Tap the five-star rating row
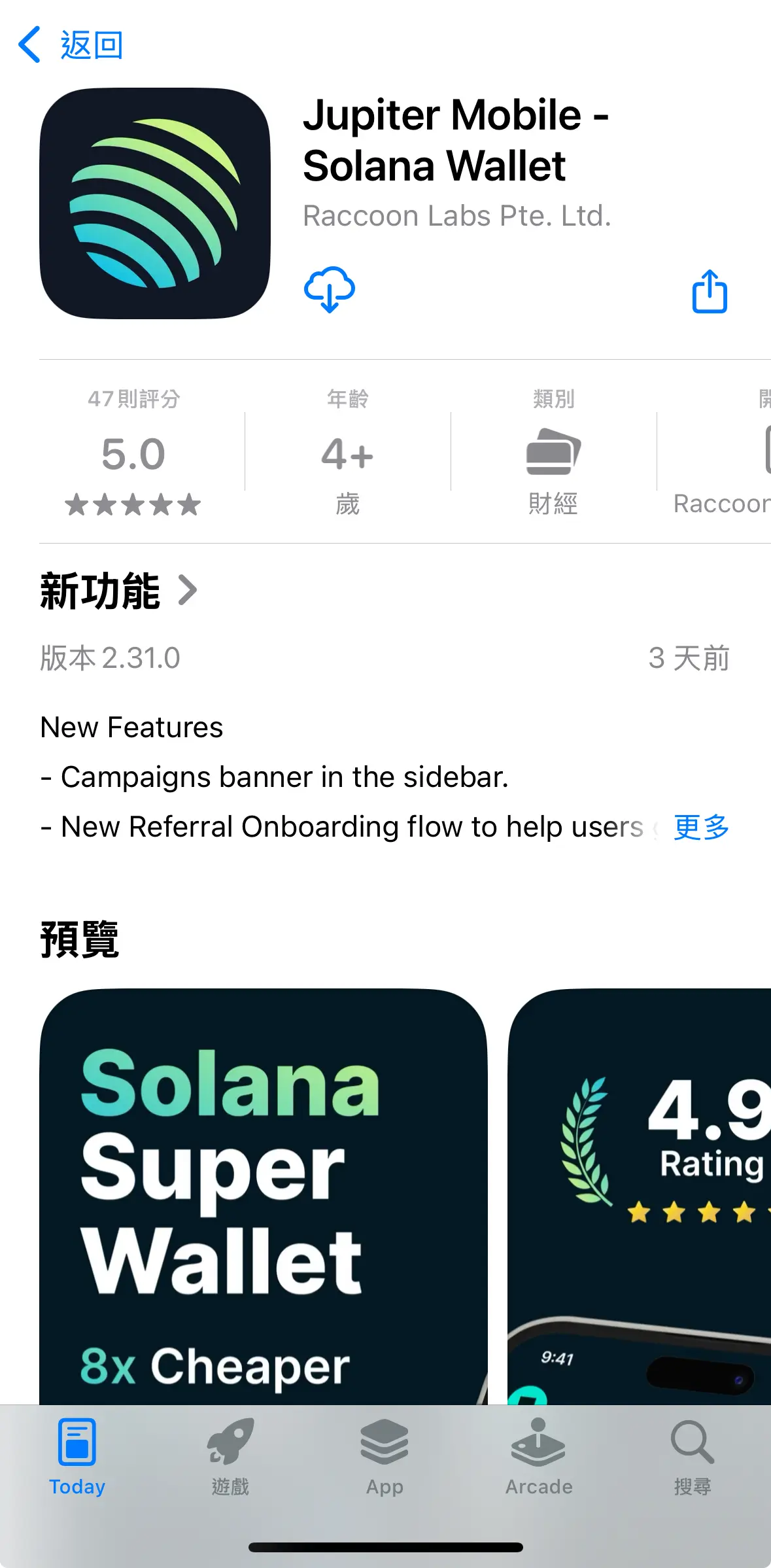Image resolution: width=771 pixels, height=1568 pixels. pos(133,504)
